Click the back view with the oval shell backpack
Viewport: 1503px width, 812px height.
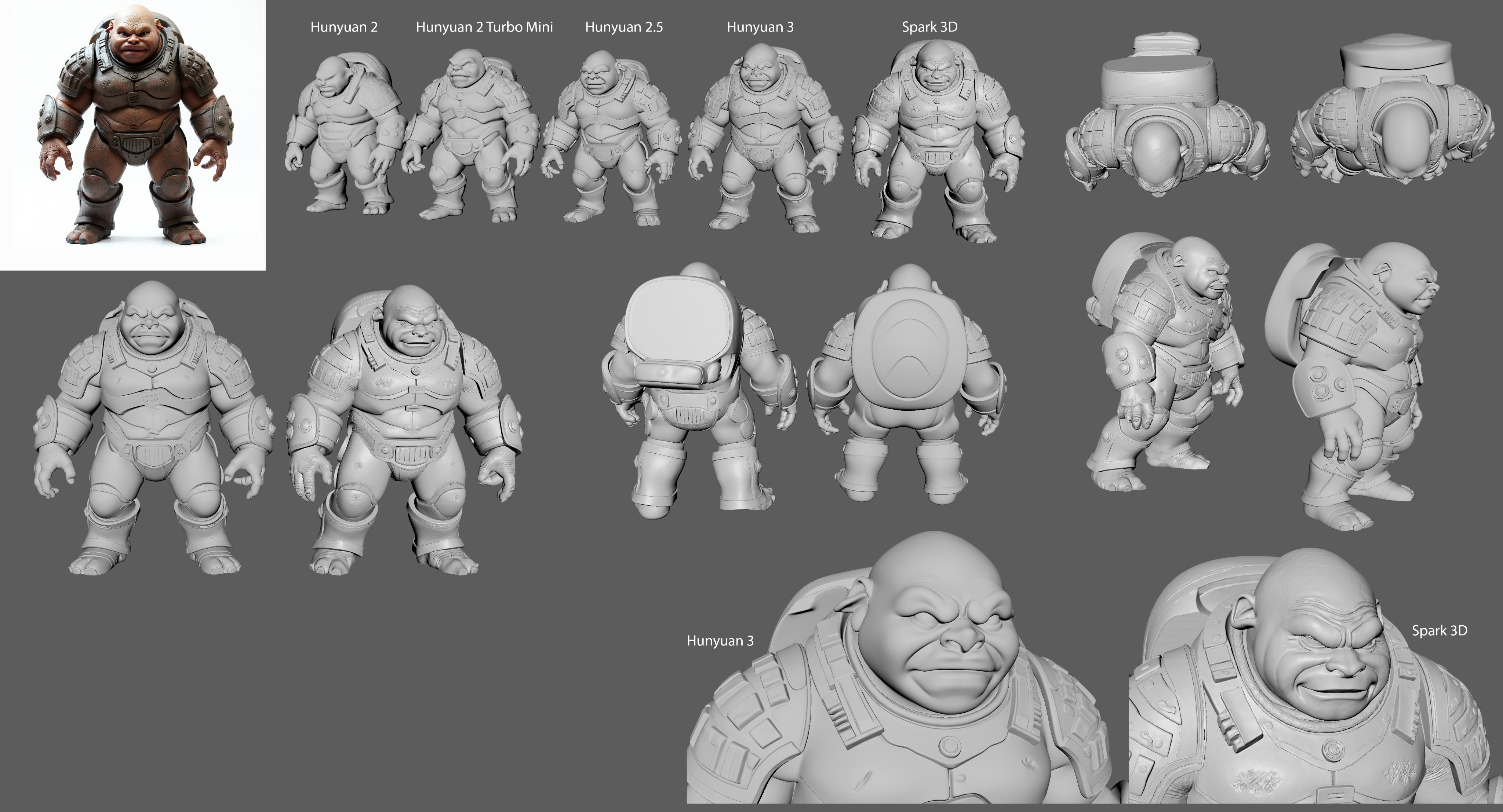point(906,384)
